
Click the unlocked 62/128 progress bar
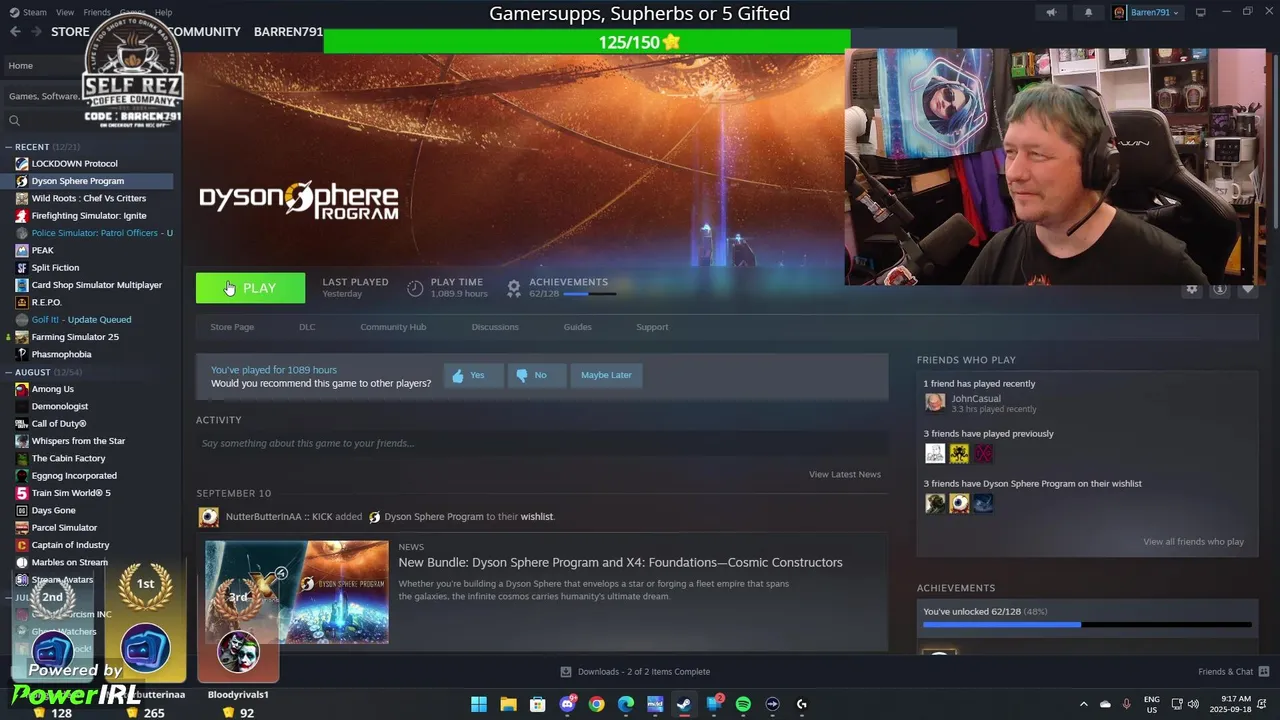(1086, 625)
